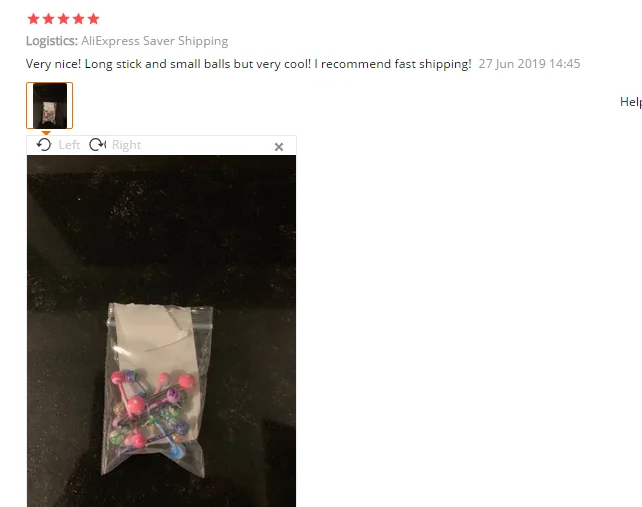This screenshot has width=642, height=507.
Task: Click the rotate left arrow icon
Action: (44, 145)
